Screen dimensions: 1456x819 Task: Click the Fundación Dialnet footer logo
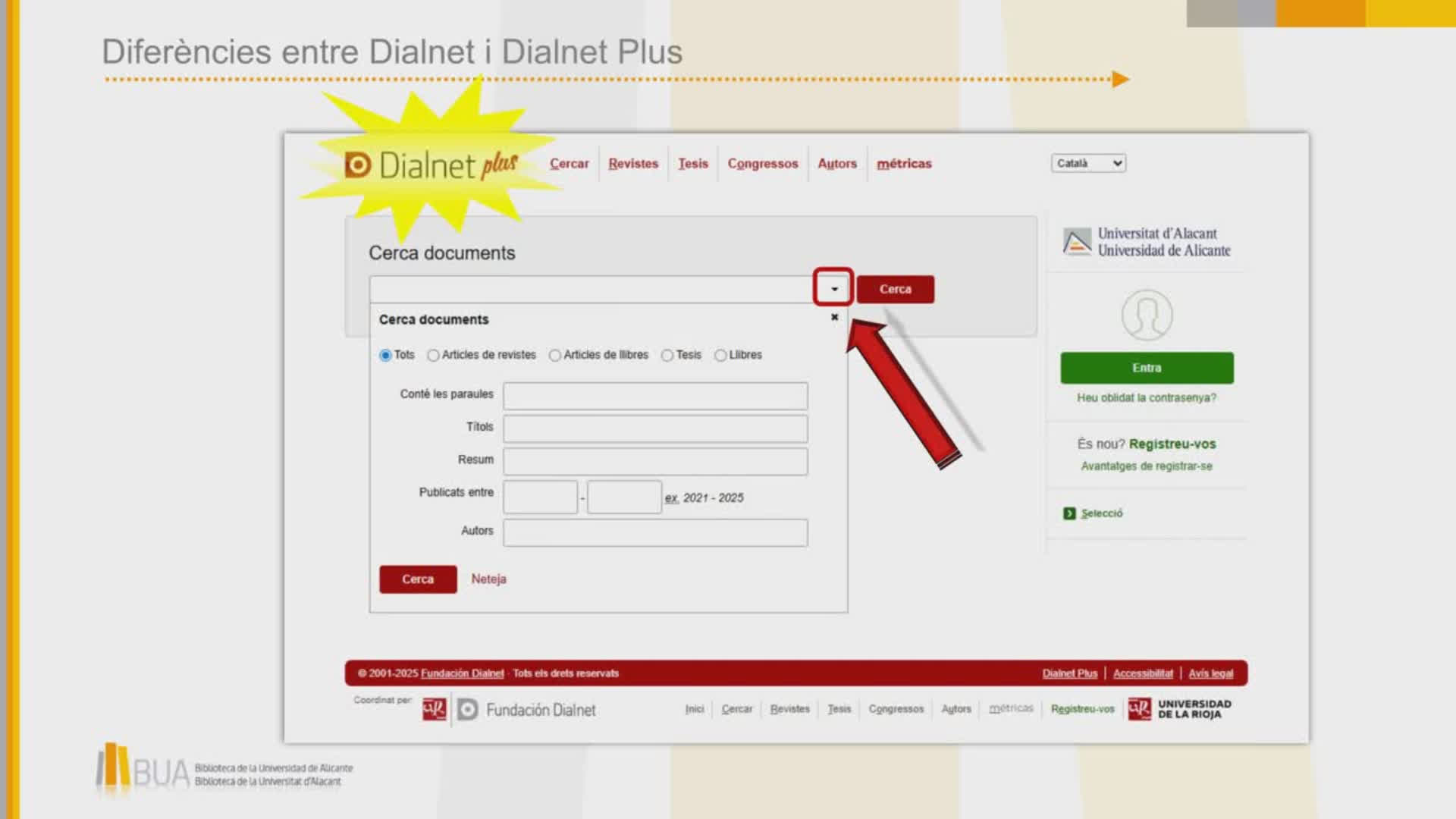pyautogui.click(x=527, y=710)
